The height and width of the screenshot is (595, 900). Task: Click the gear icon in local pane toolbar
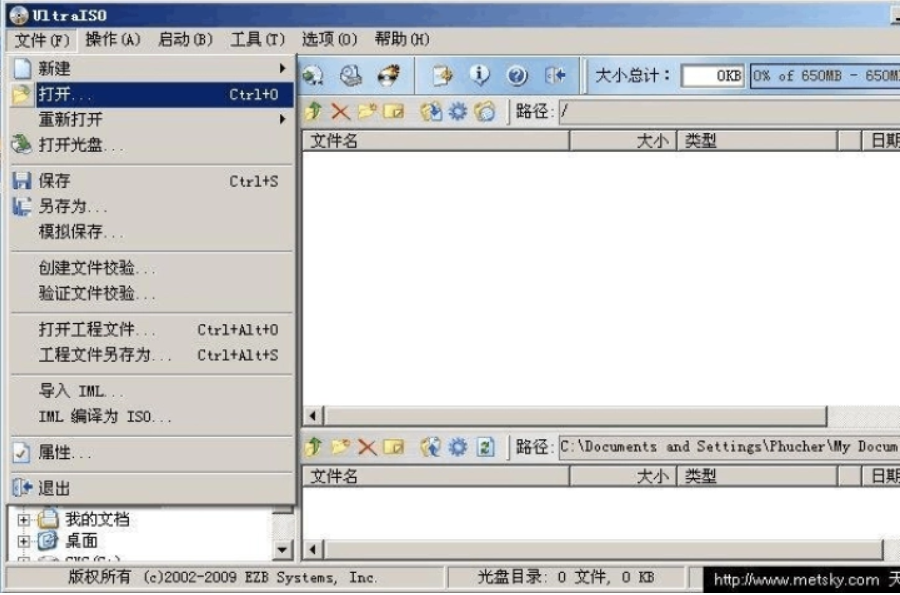(x=457, y=446)
